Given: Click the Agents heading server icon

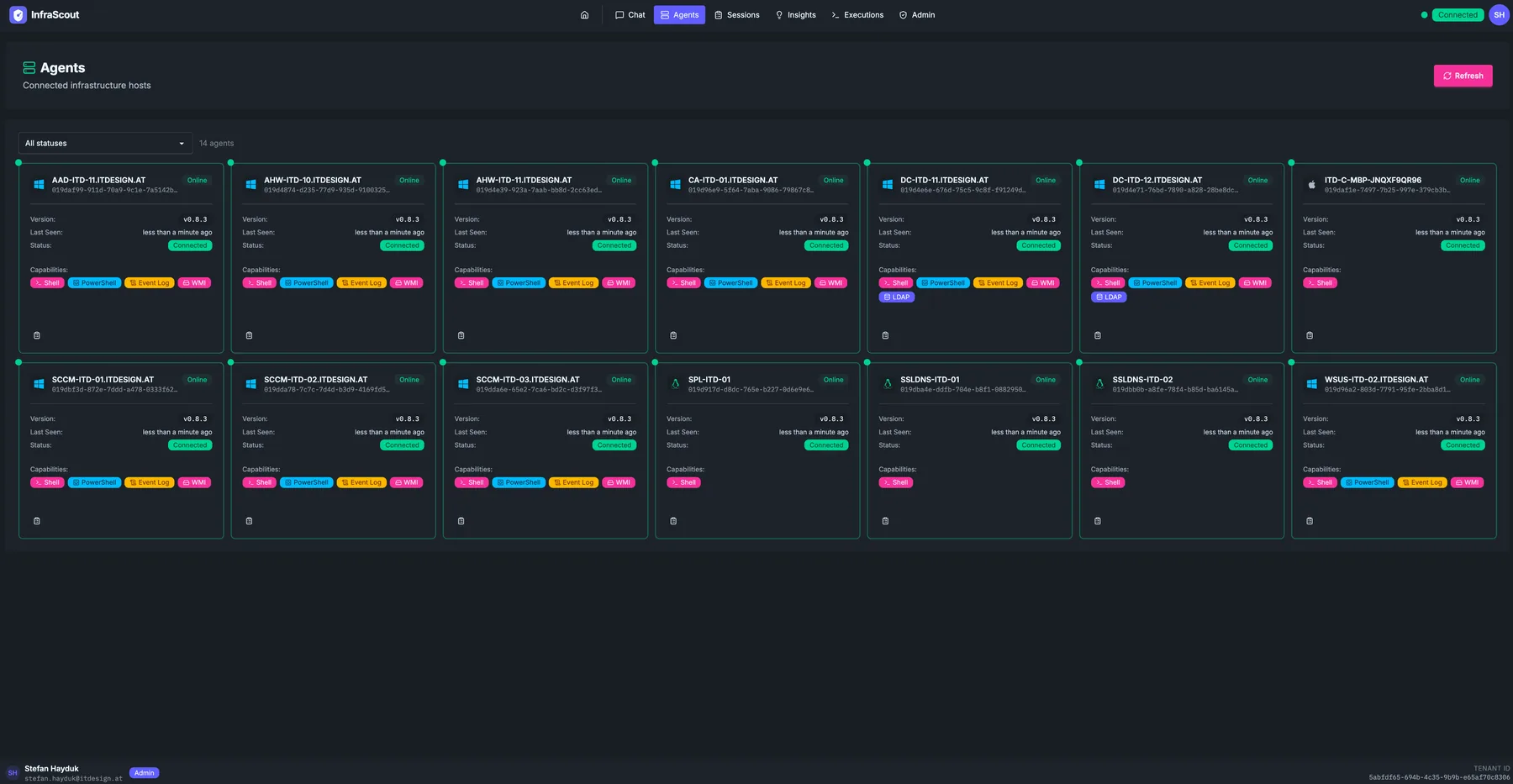Looking at the screenshot, I should pyautogui.click(x=29, y=68).
